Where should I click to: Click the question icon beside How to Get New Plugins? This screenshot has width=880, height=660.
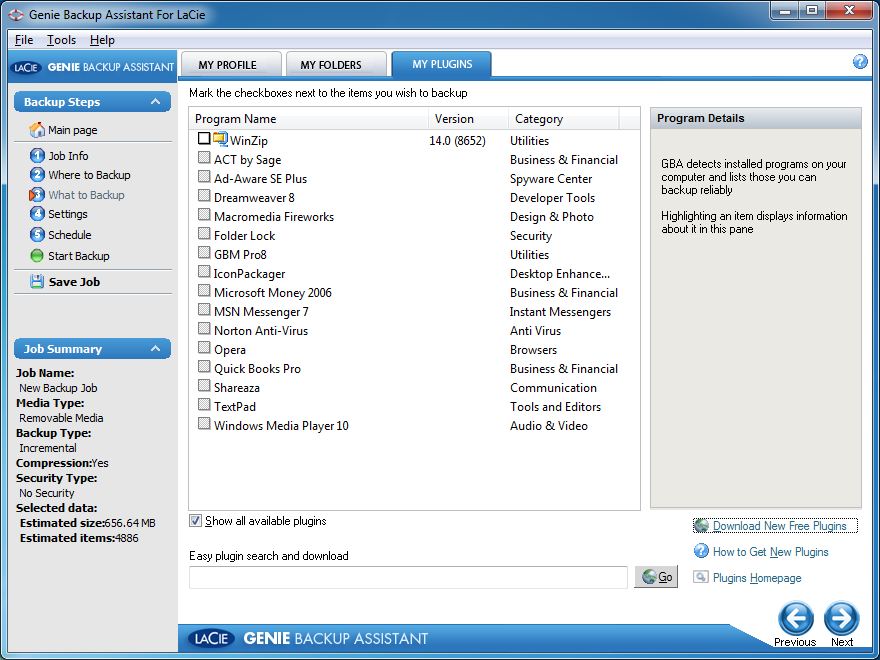[701, 551]
